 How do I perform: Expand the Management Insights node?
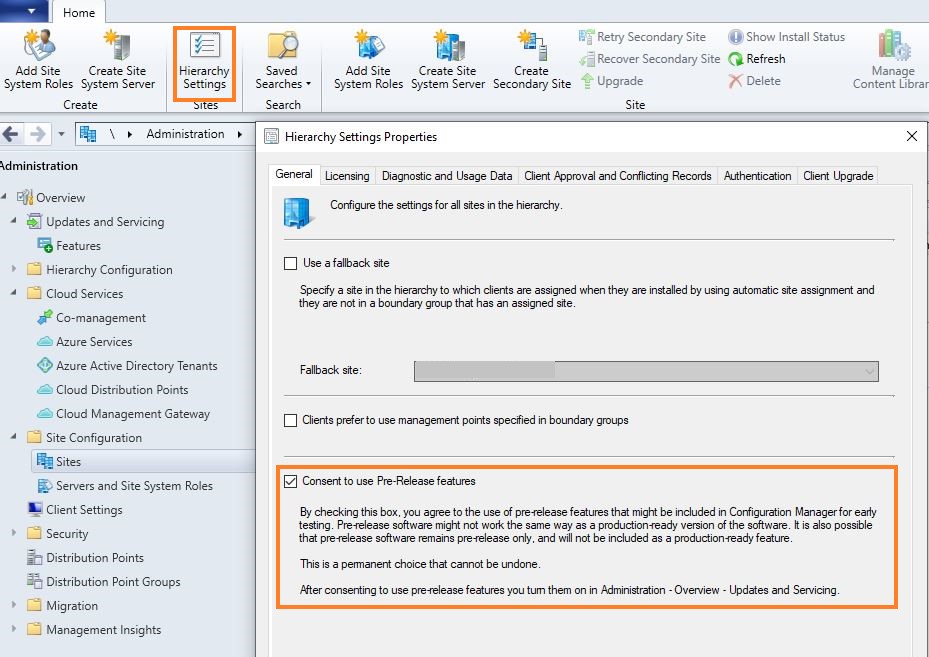(x=14, y=629)
